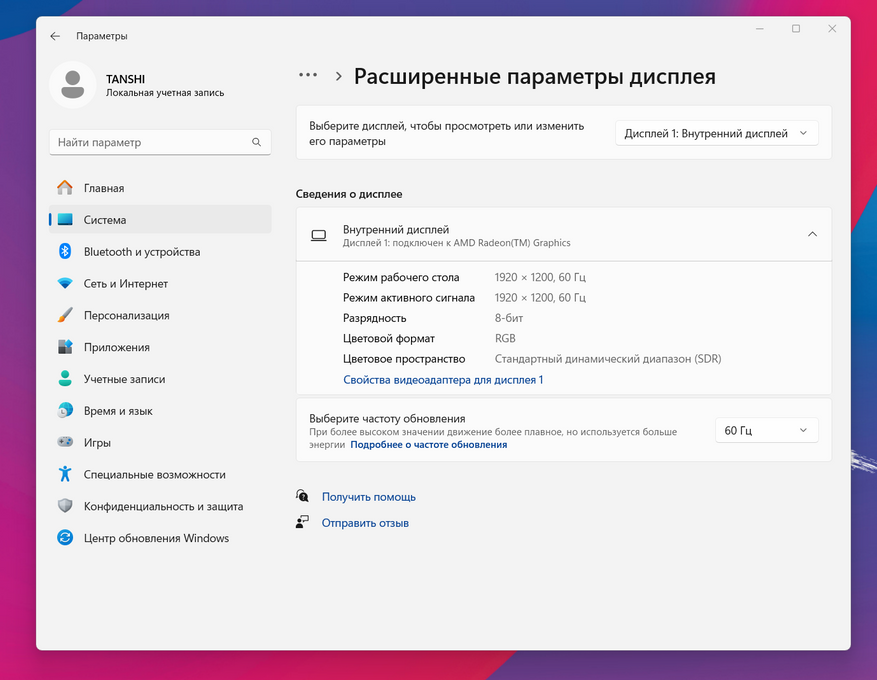Close the Параметры window
Screen dimensions: 877x680
(832, 29)
